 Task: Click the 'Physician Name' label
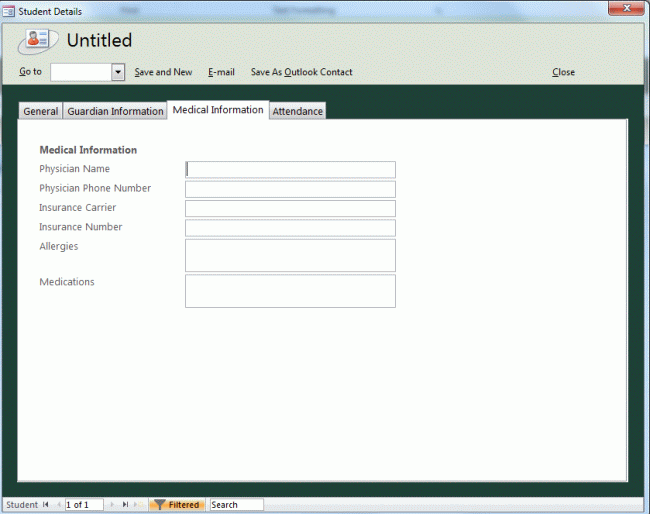coord(75,169)
